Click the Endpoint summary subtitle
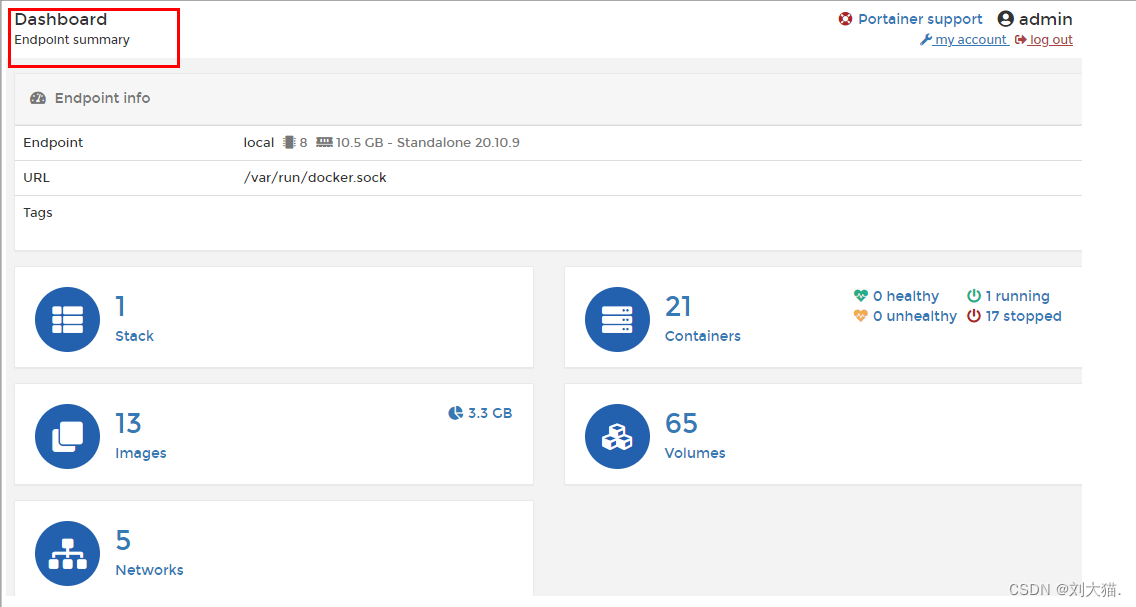1136x607 pixels. click(72, 40)
